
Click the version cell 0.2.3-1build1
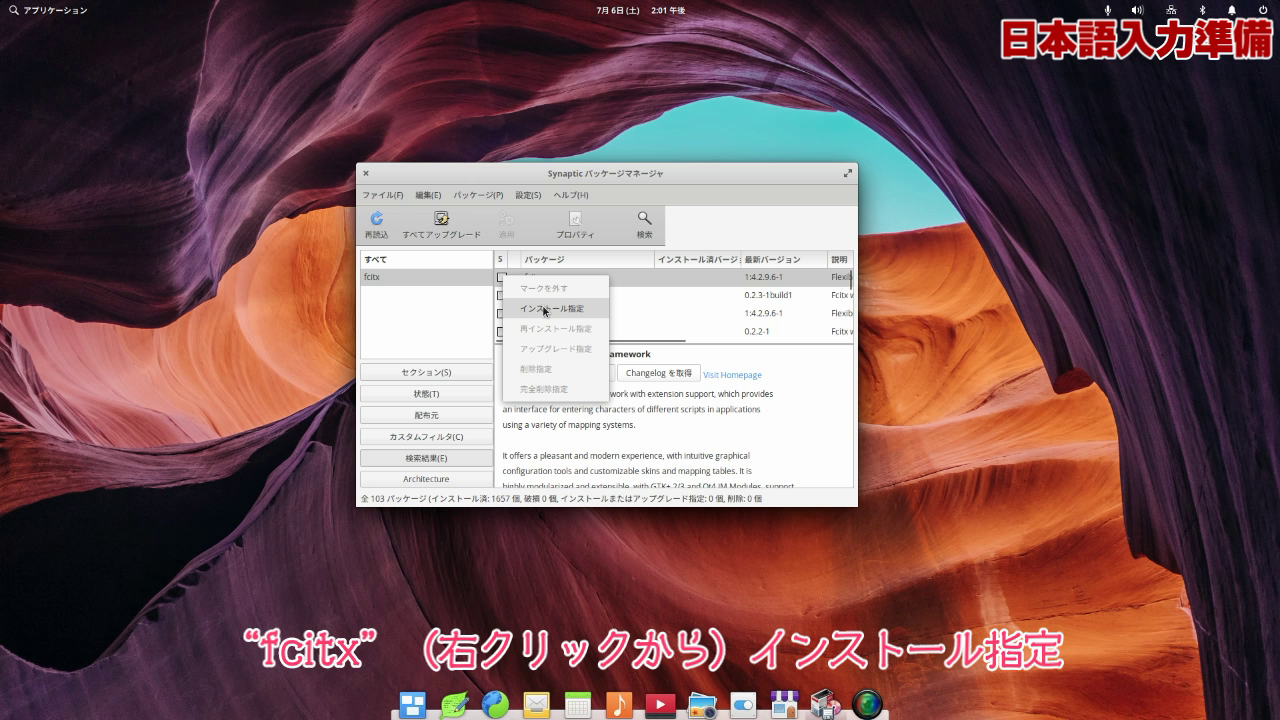click(768, 295)
